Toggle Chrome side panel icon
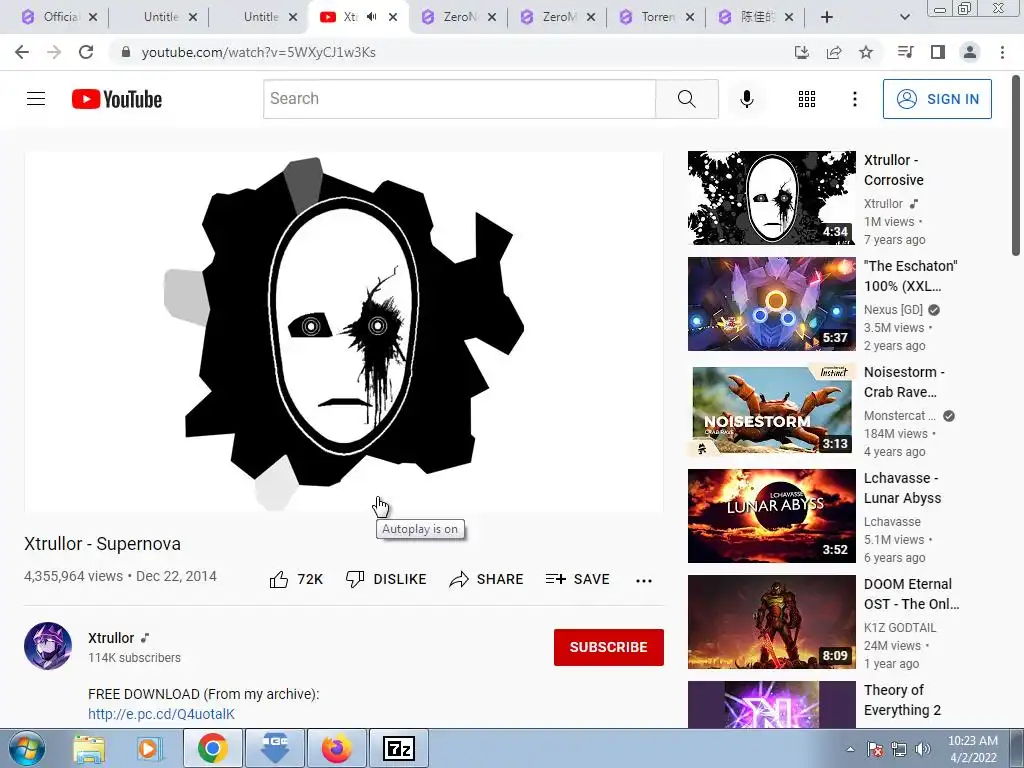Screen dimensions: 1024x768 click(x=938, y=52)
